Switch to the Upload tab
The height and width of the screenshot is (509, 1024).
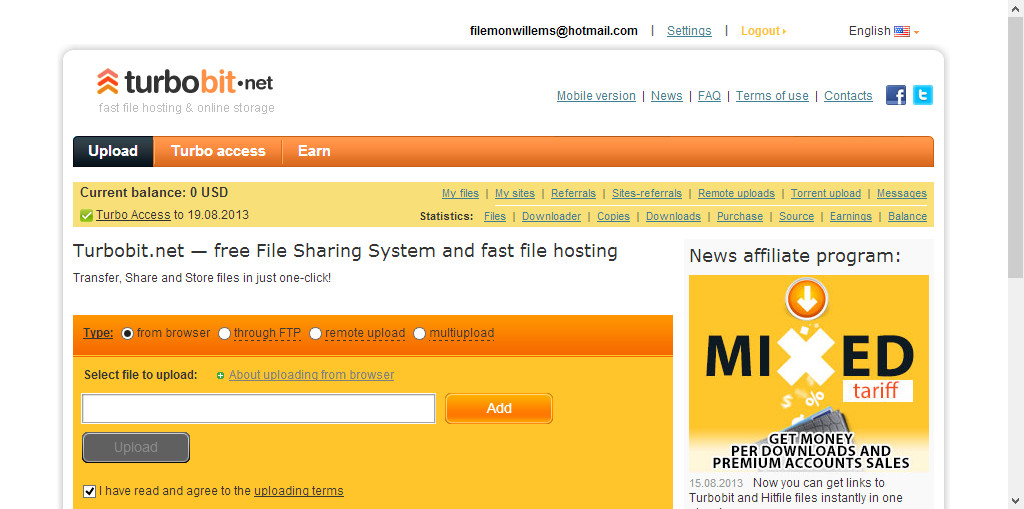tap(113, 151)
